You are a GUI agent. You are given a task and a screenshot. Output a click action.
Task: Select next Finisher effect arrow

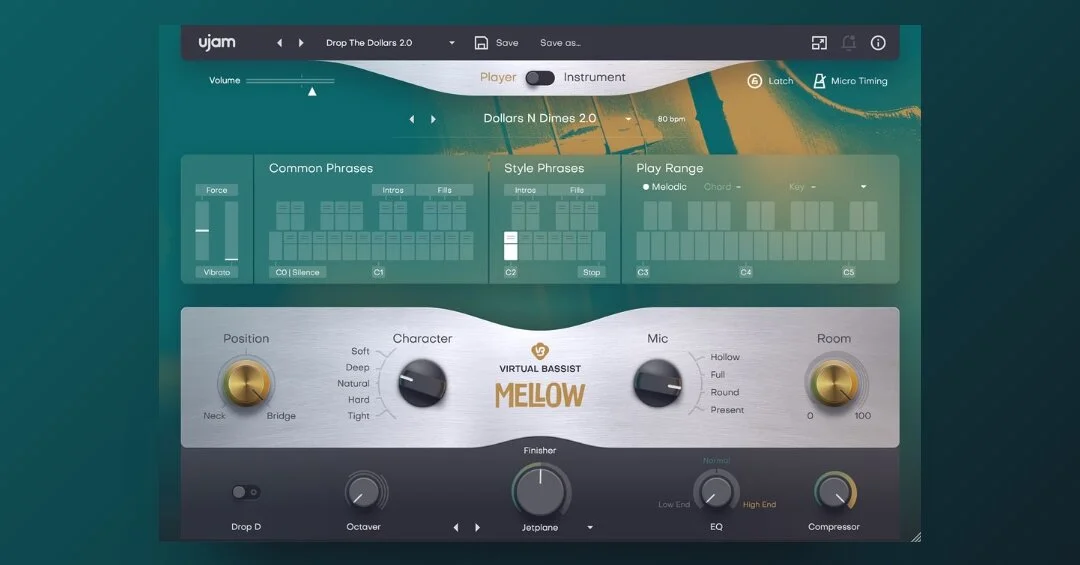[x=477, y=528]
